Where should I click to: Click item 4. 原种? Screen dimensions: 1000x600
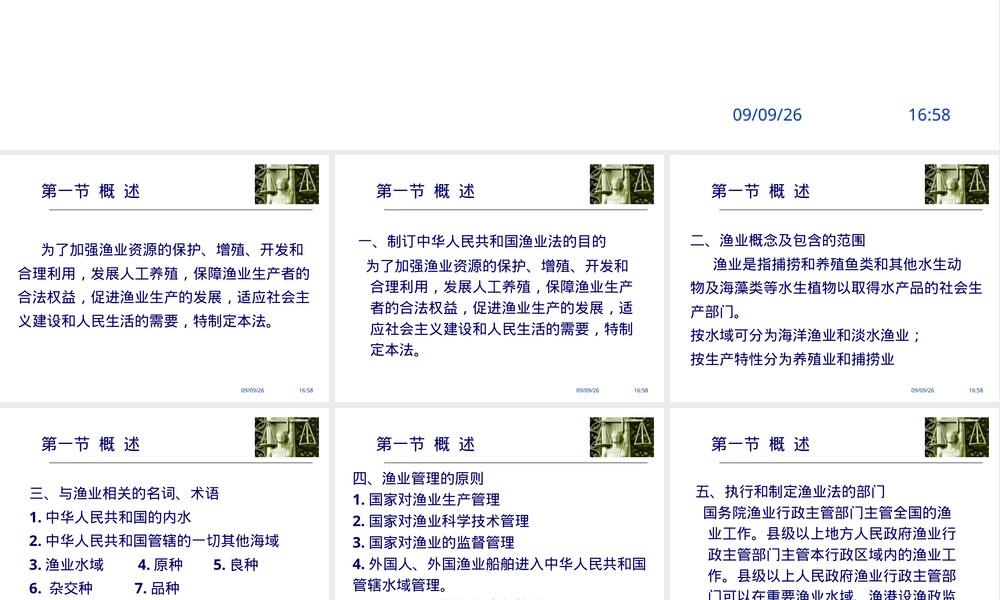point(160,565)
